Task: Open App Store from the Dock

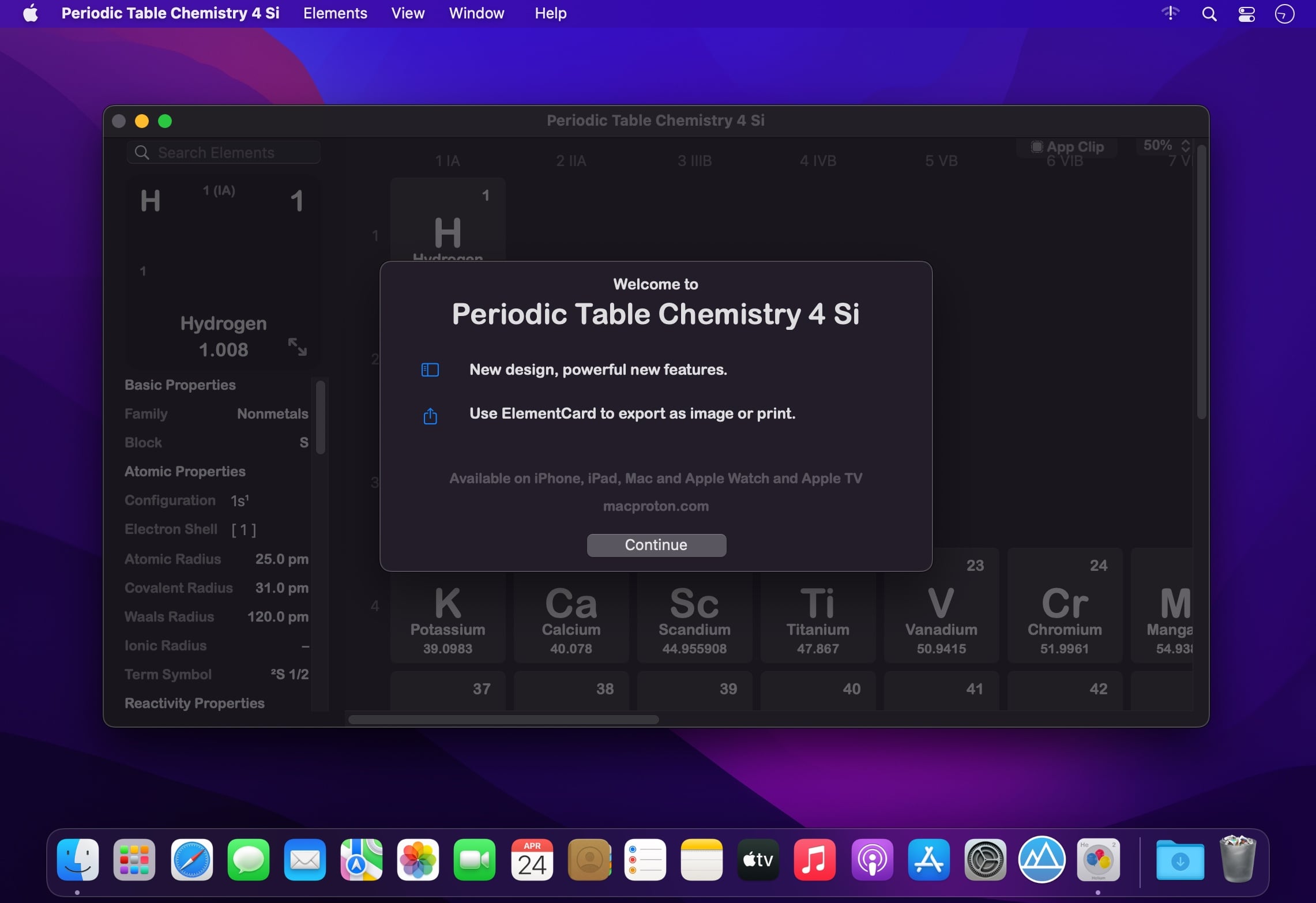Action: pyautogui.click(x=929, y=860)
